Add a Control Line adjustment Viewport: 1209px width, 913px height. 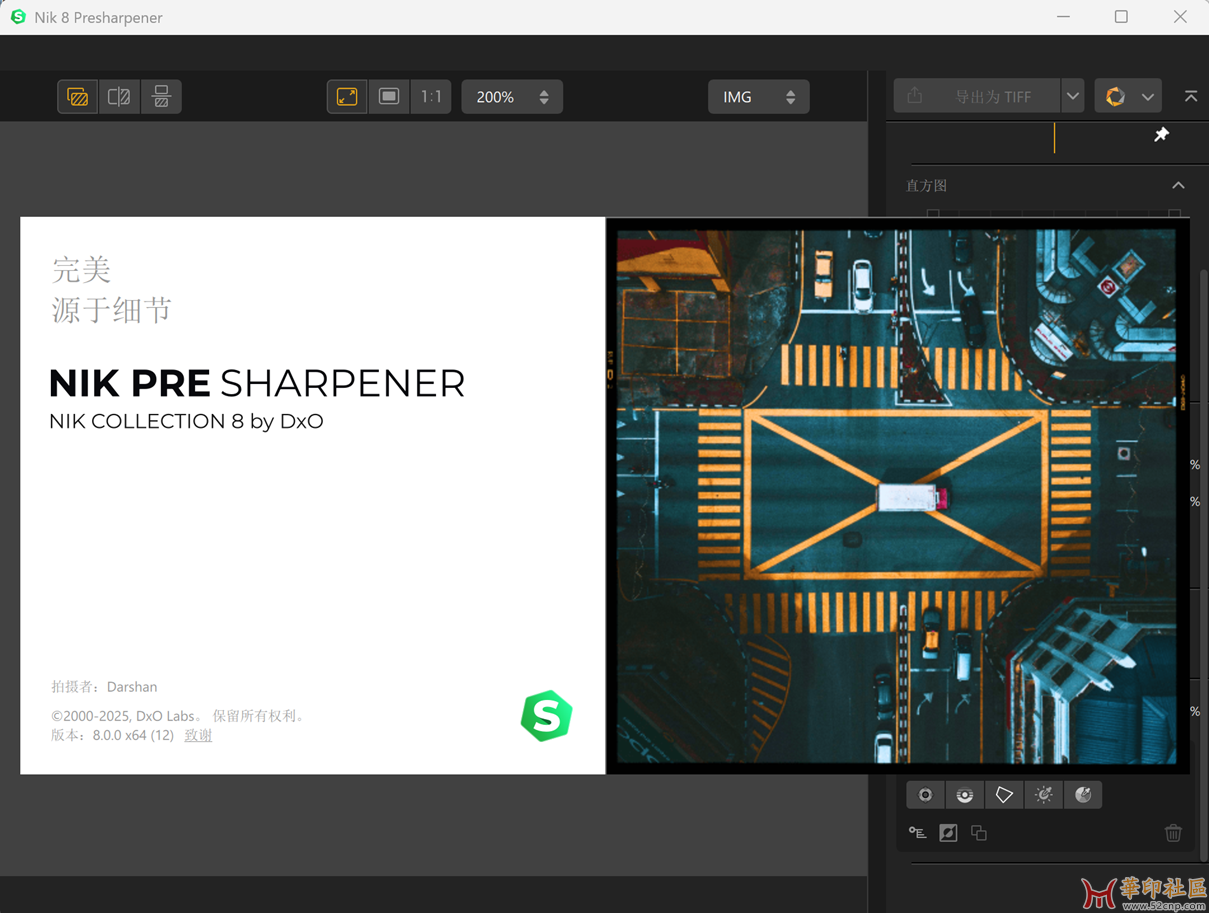click(x=965, y=795)
